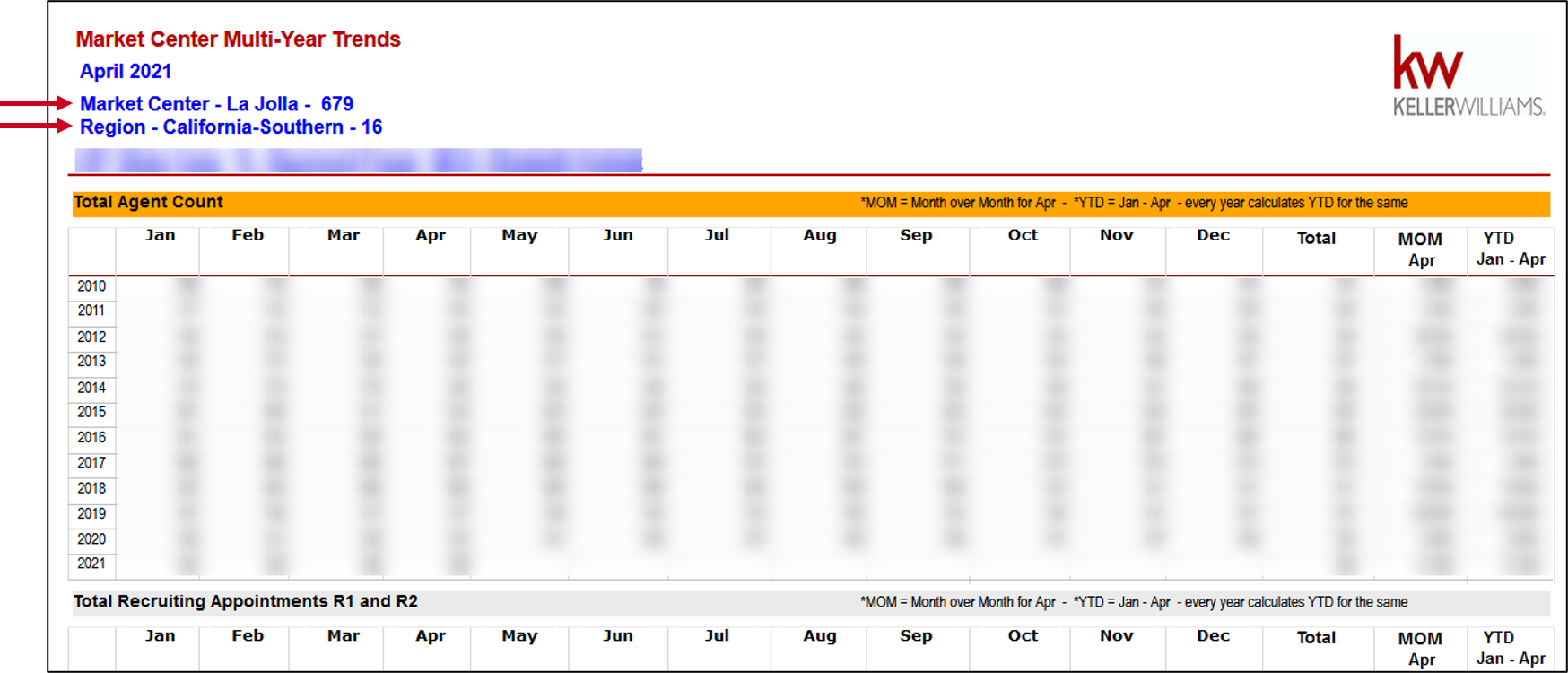The width and height of the screenshot is (1568, 673).
Task: Click Feb column header in Total Agent Count table
Action: click(x=248, y=235)
